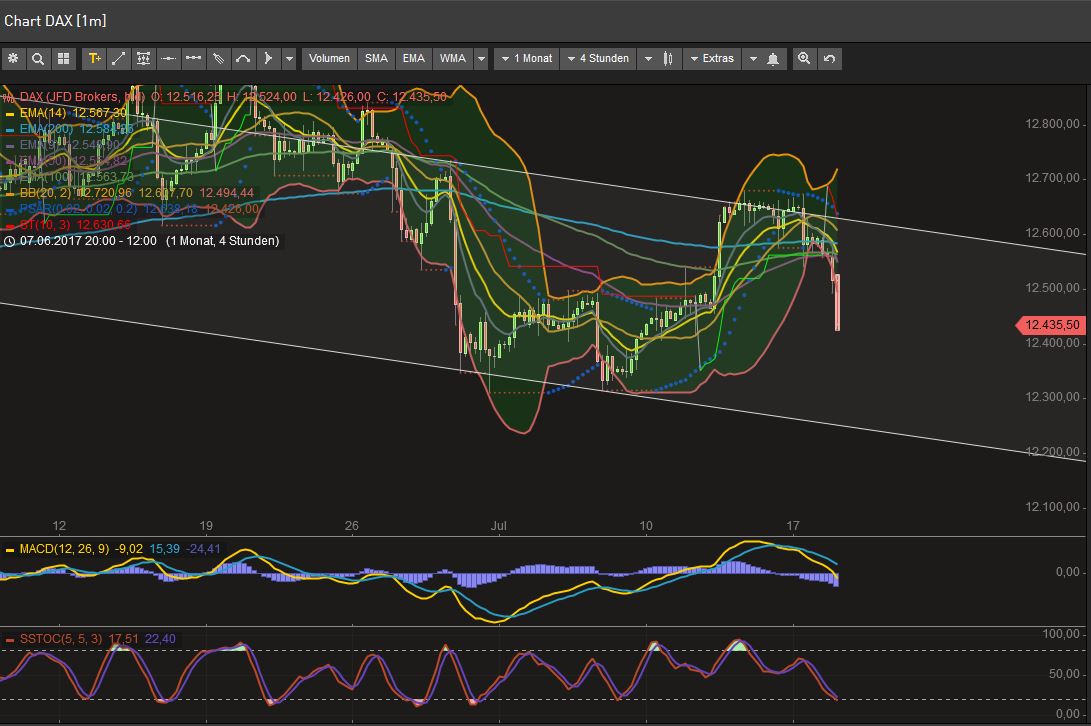Image resolution: width=1091 pixels, height=726 pixels.
Task: Click the search magnifier icon
Action: point(38,58)
